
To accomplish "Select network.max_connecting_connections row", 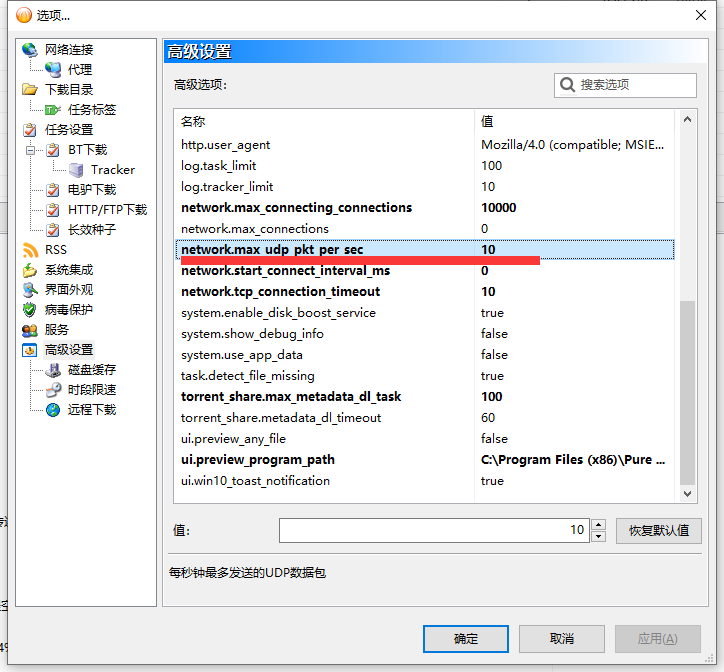I will click(x=424, y=208).
